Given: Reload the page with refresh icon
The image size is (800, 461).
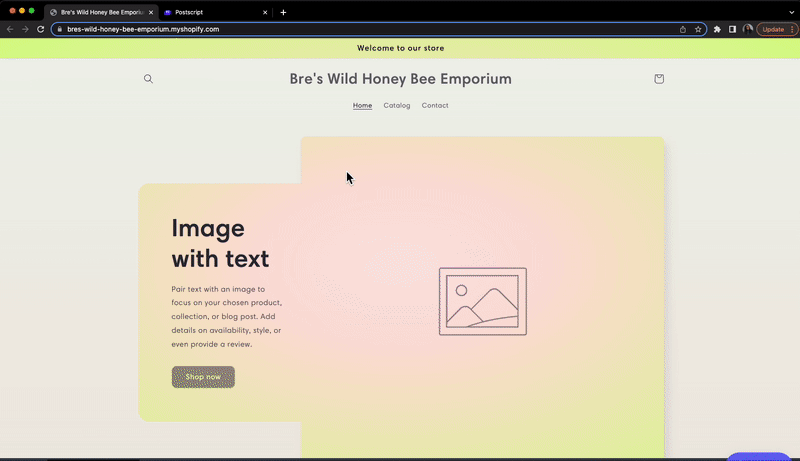Looking at the screenshot, I should (x=41, y=29).
